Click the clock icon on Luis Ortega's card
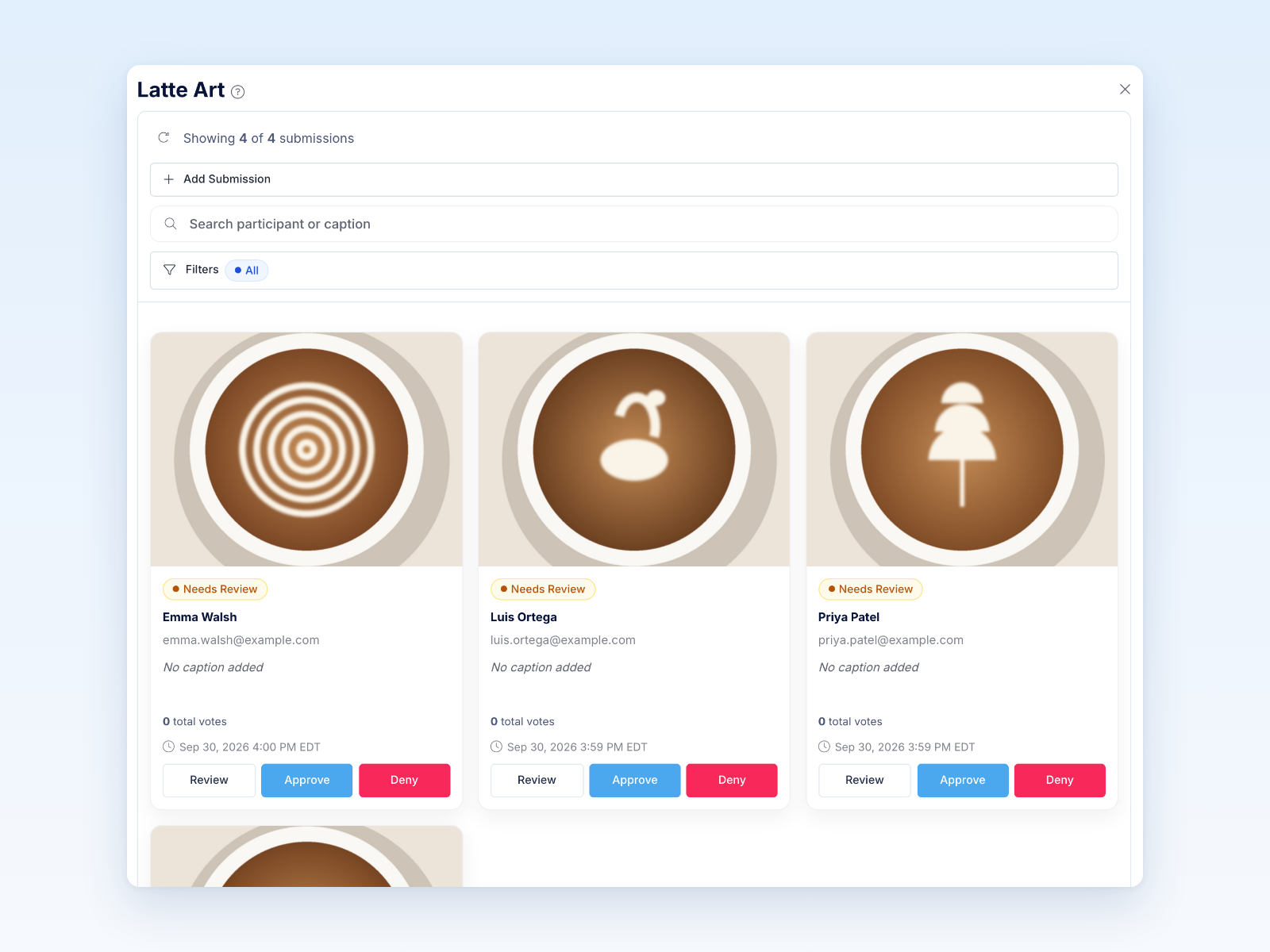This screenshot has height=952, width=1270. 497,747
